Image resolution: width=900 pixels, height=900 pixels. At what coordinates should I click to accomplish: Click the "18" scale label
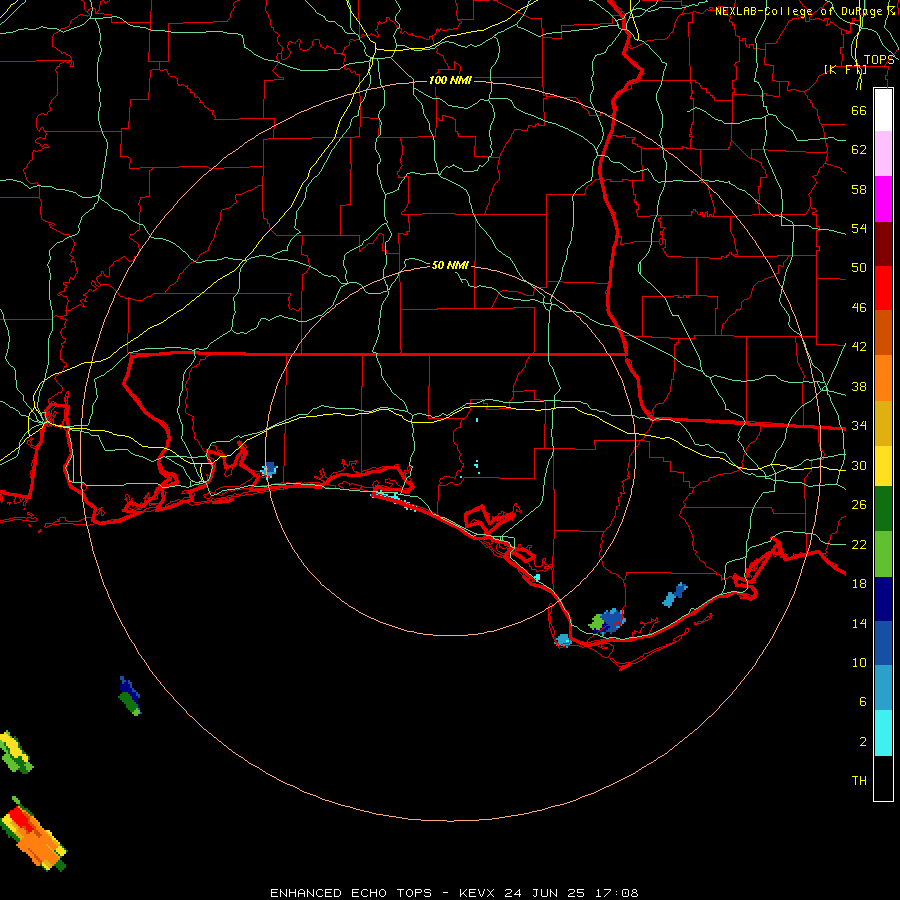tap(859, 584)
